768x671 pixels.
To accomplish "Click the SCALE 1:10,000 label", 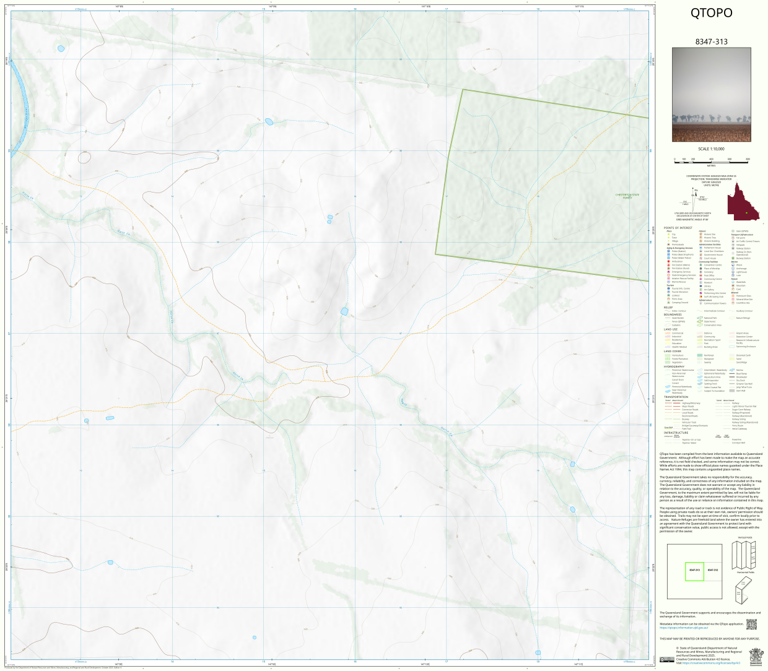I will click(711, 149).
